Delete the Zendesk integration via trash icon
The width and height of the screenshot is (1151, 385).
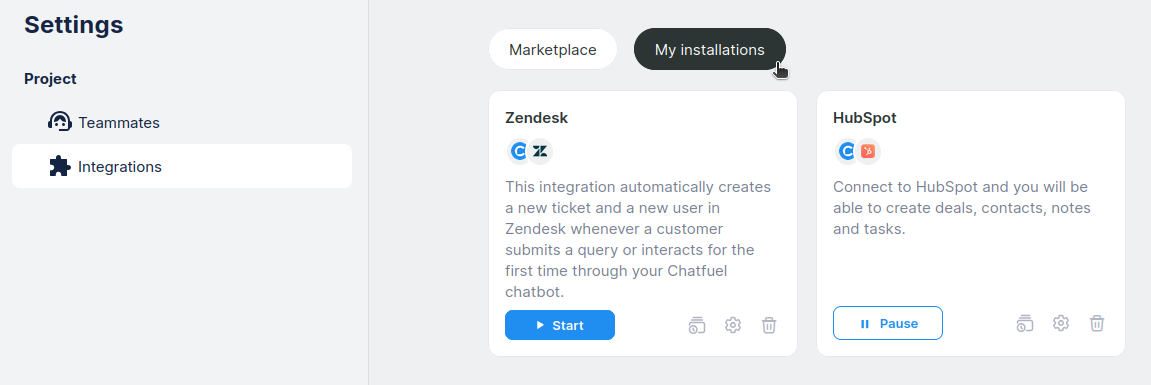click(769, 324)
